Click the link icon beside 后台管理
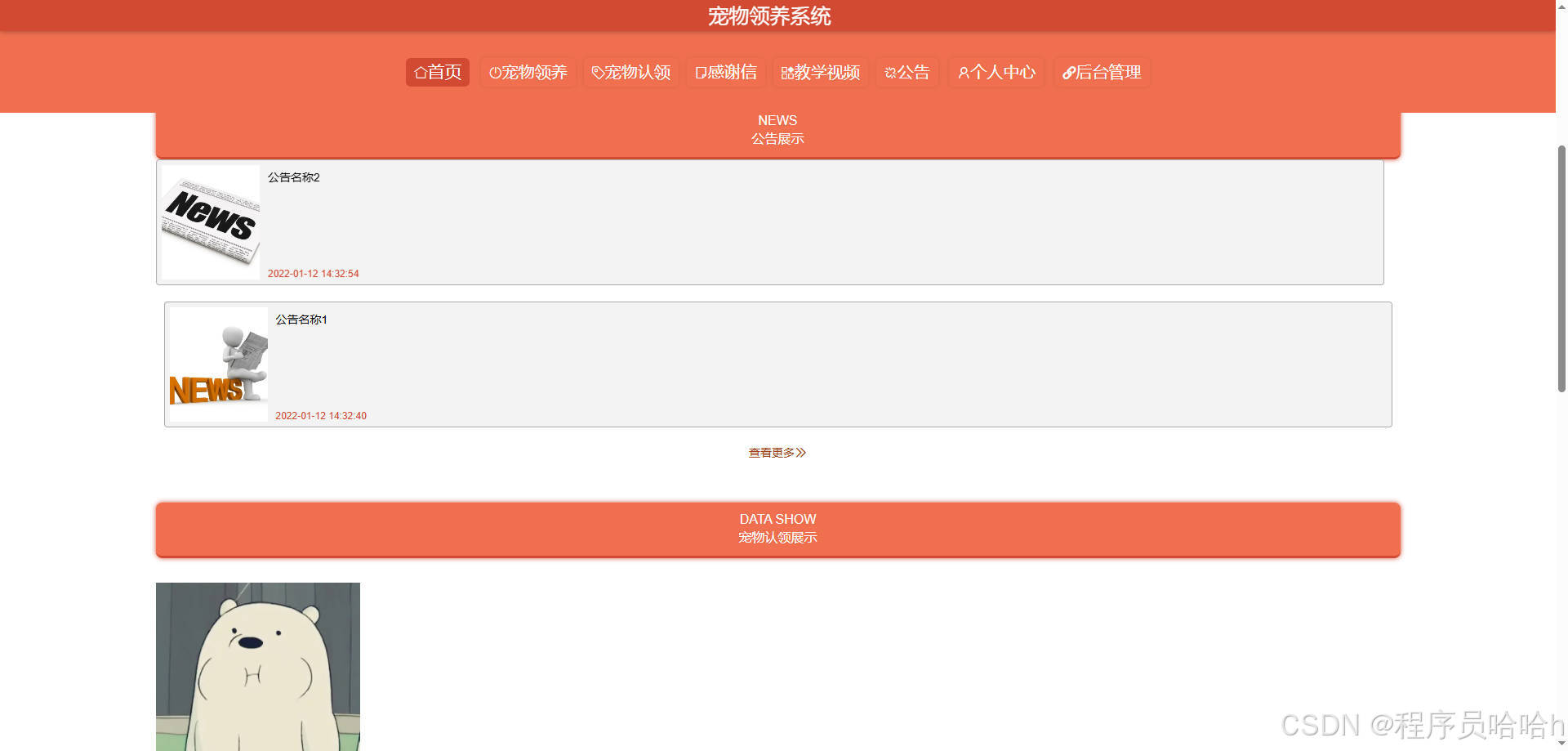 (x=1068, y=73)
